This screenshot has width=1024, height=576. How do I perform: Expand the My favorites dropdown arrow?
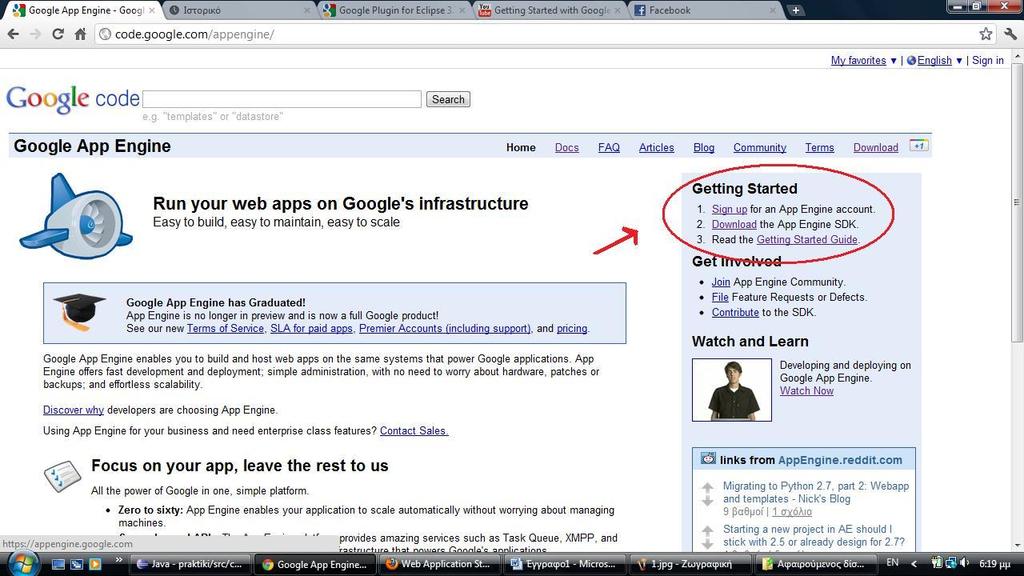[x=893, y=61]
